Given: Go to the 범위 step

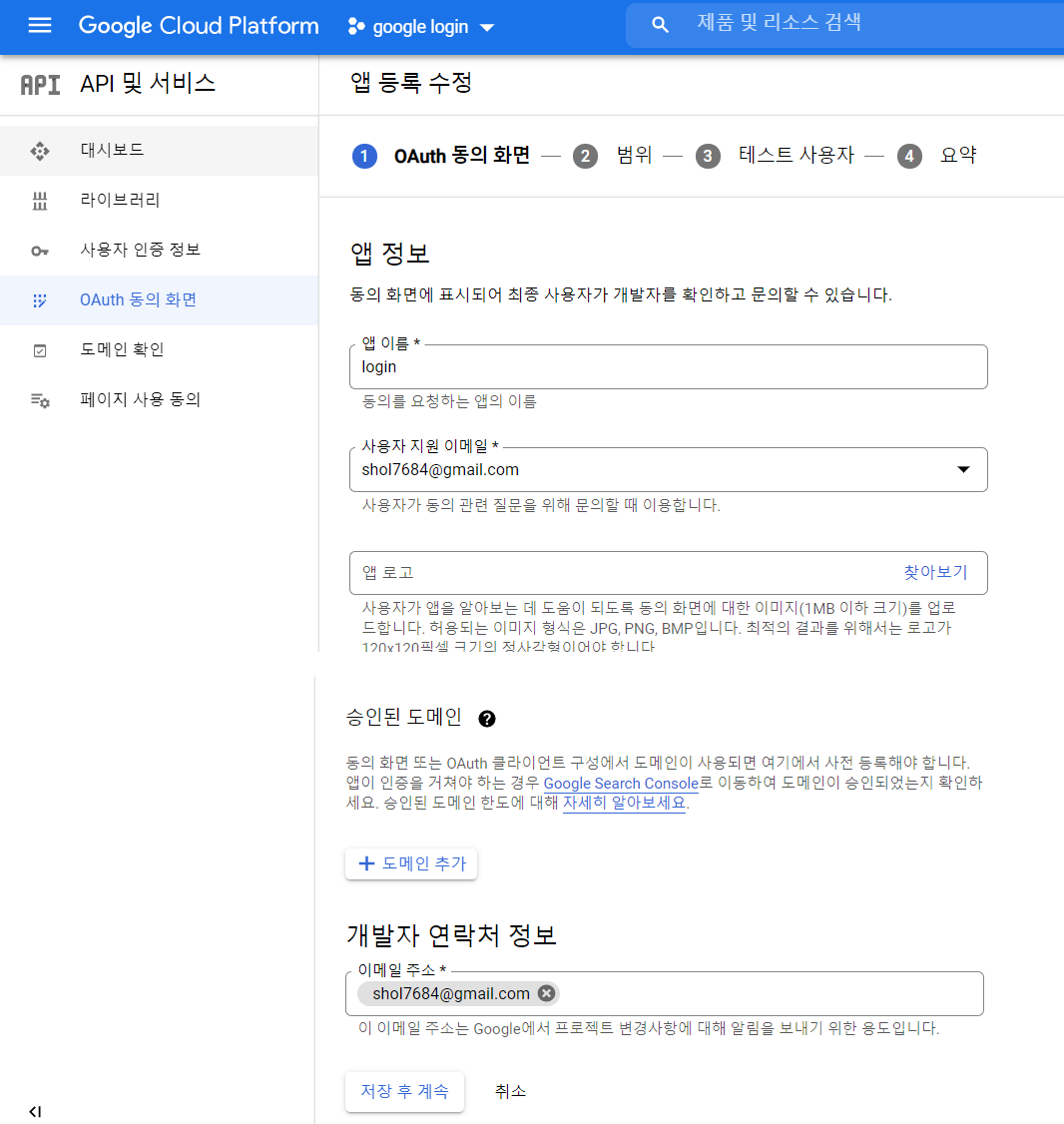Looking at the screenshot, I should tap(635, 155).
